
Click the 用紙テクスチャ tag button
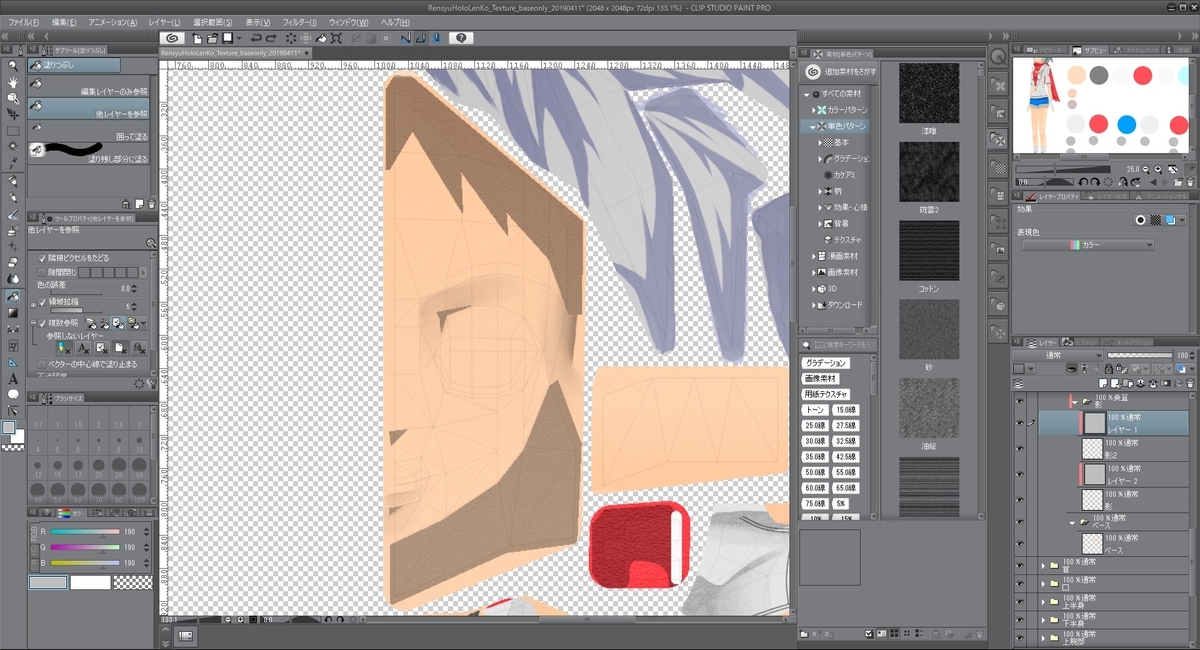pyautogui.click(x=827, y=394)
